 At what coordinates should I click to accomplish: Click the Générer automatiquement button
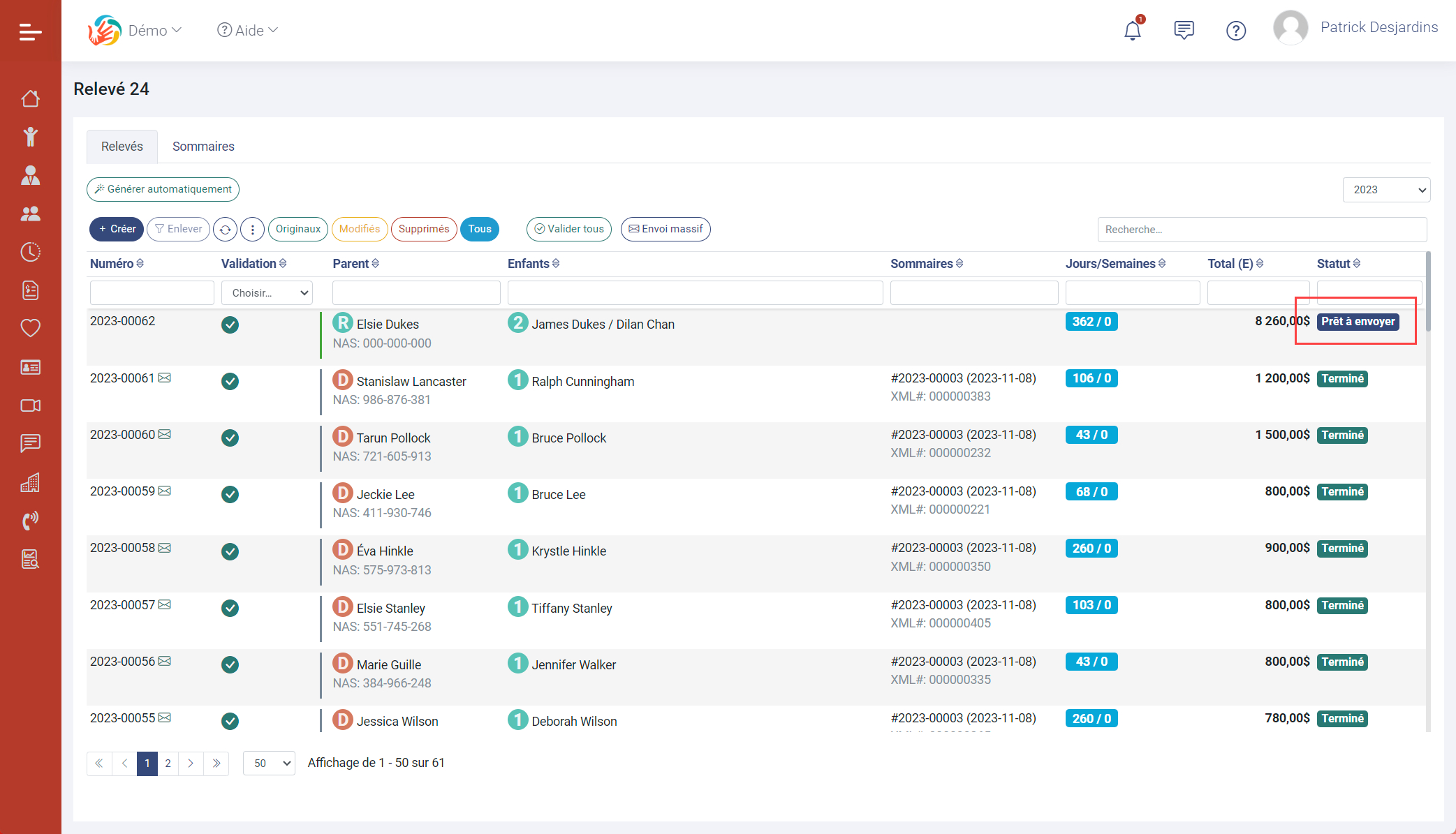[x=163, y=189]
